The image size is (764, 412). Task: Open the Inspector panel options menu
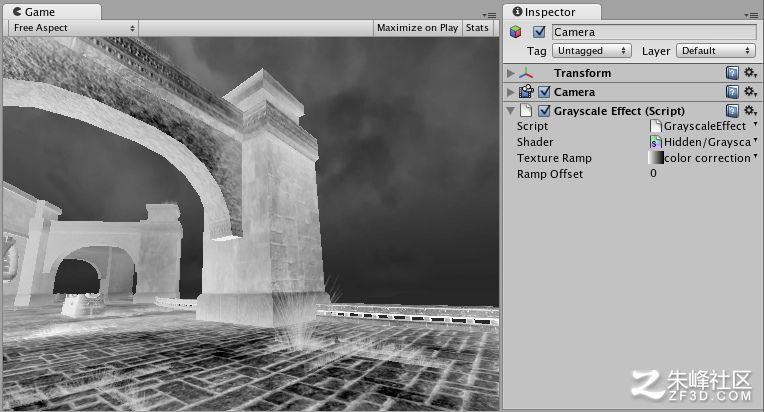pos(751,15)
